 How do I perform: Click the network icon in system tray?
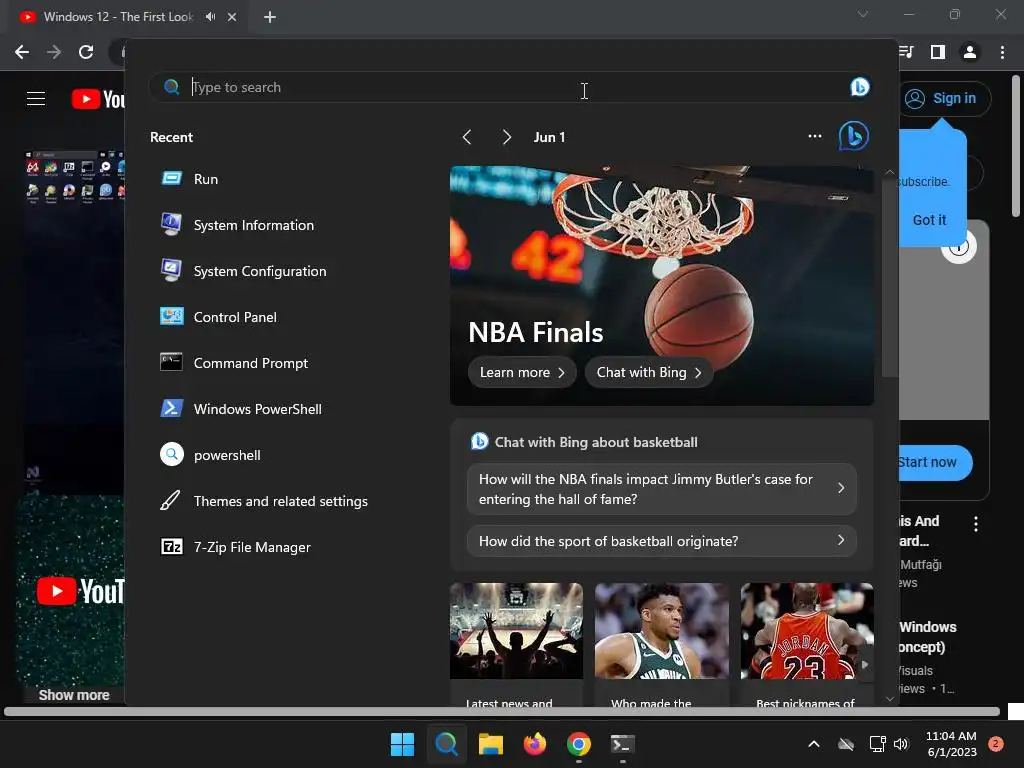click(x=877, y=744)
